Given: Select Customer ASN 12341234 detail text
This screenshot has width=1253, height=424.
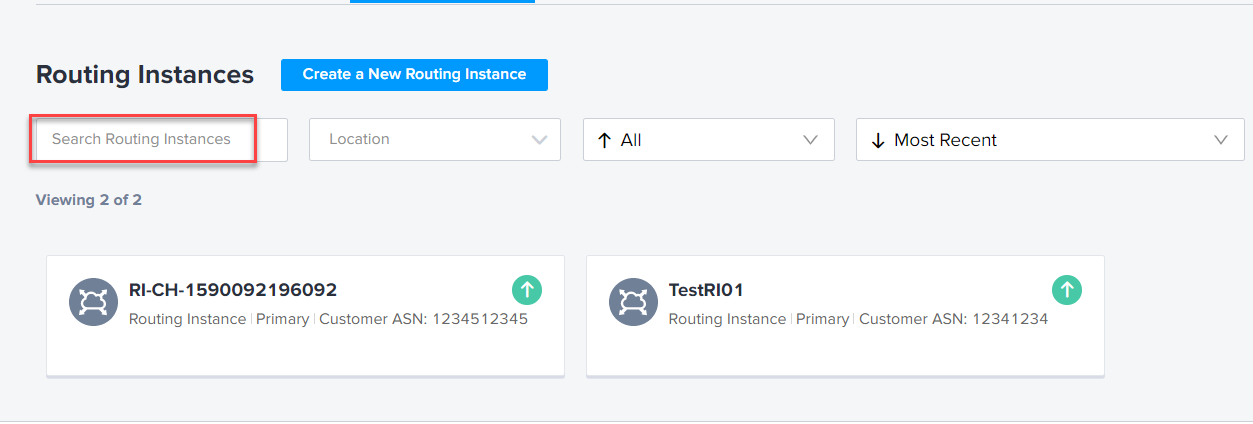Looking at the screenshot, I should (x=953, y=319).
